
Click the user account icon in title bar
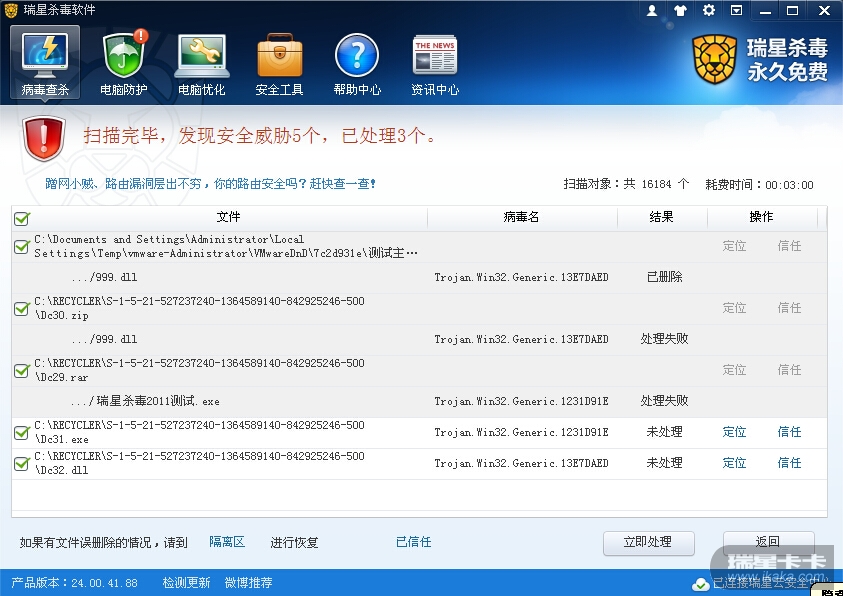pyautogui.click(x=652, y=10)
